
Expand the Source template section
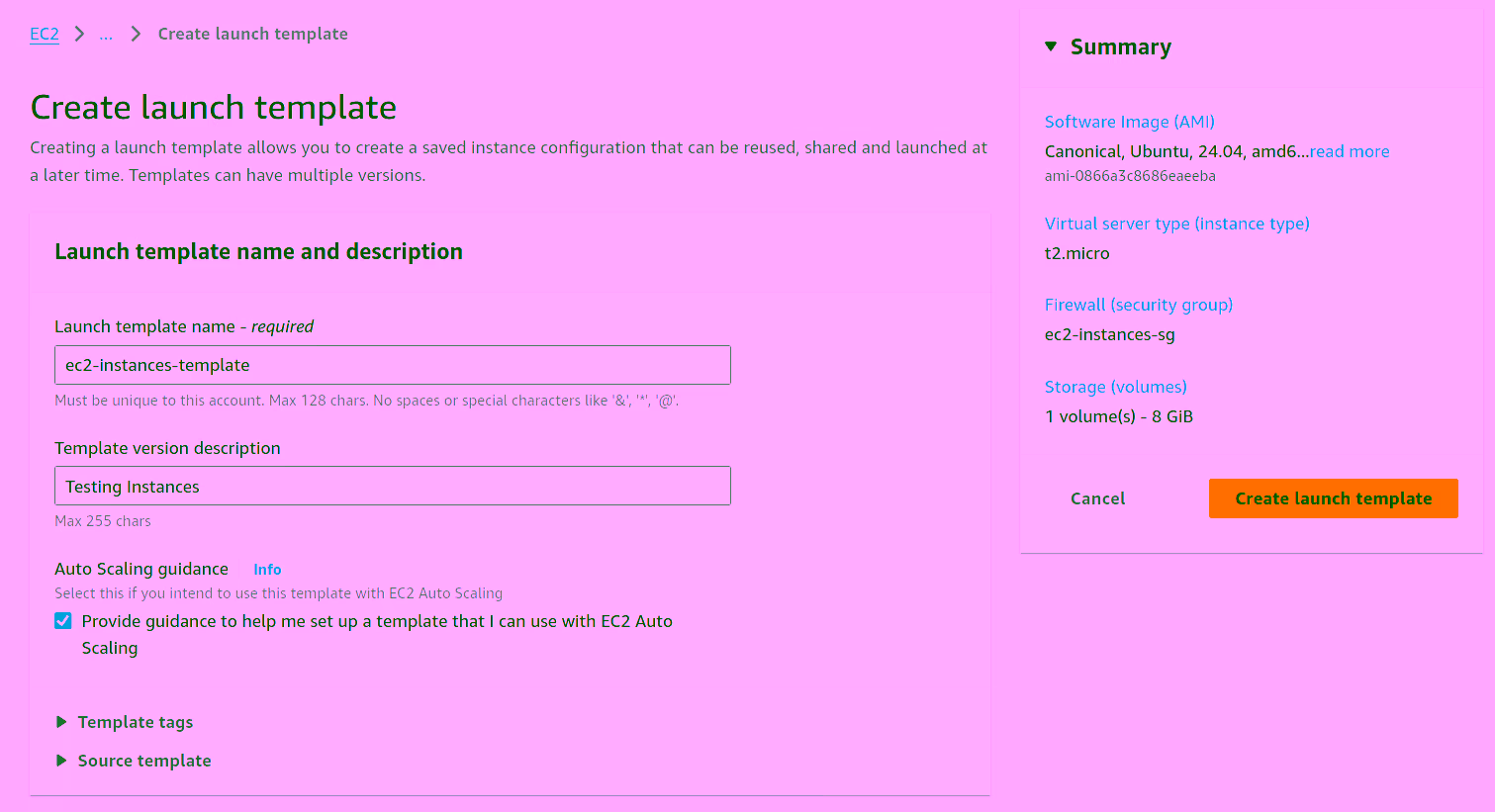(x=143, y=761)
